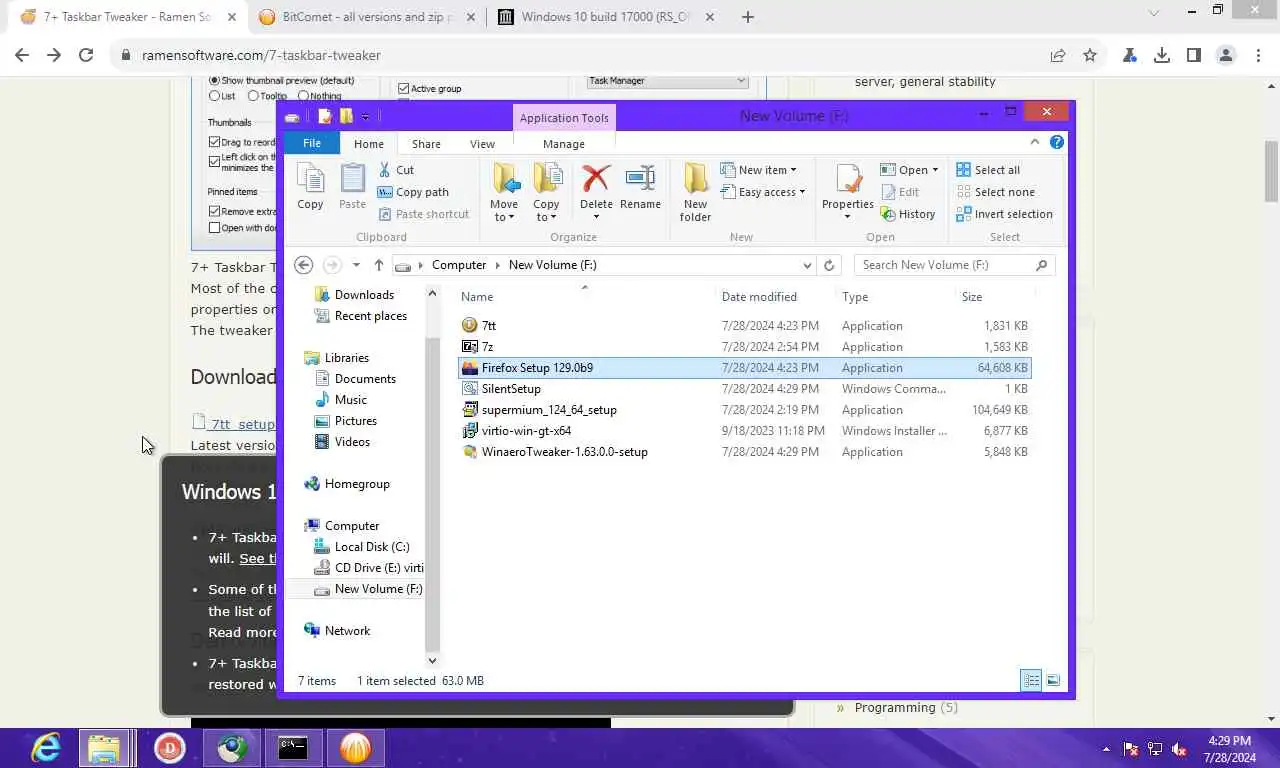Click the Chrome bookmark star icon
The height and width of the screenshot is (768, 1280).
[1090, 55]
